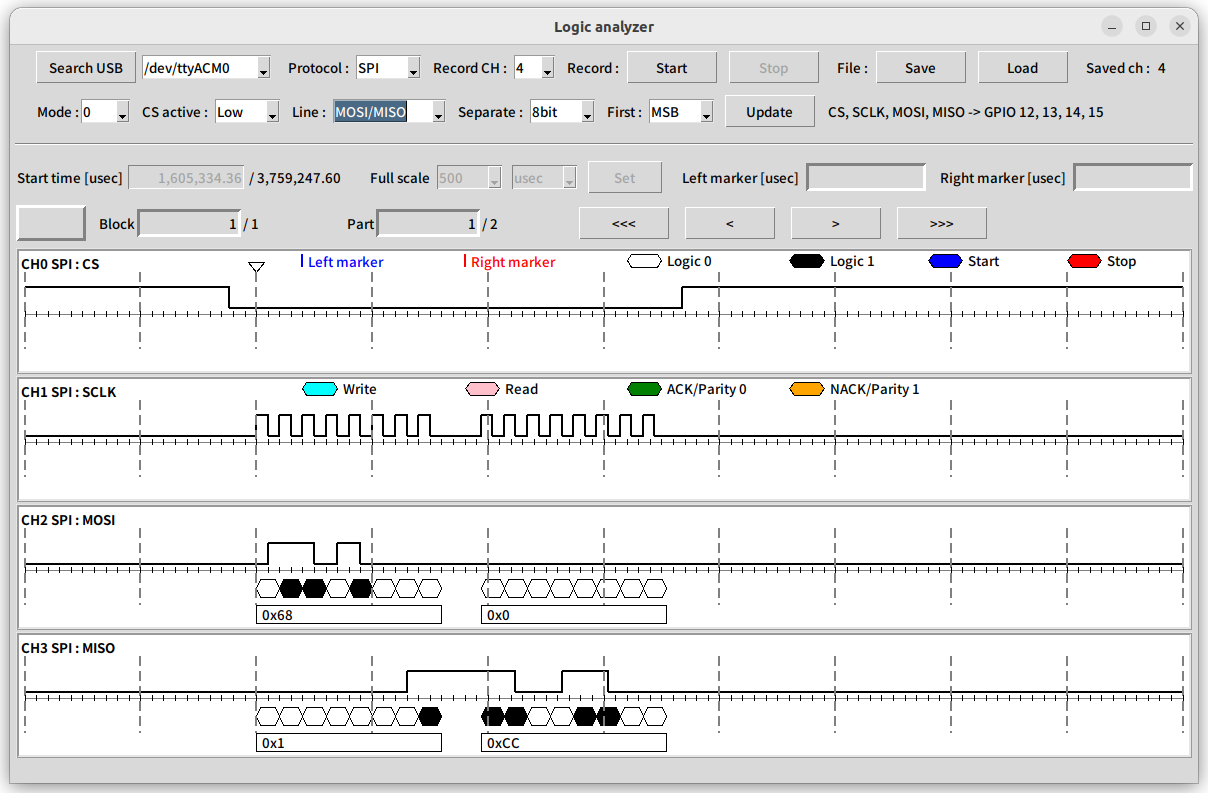1208x793 pixels.
Task: Click the cyan Write legend marker
Action: coord(318,389)
